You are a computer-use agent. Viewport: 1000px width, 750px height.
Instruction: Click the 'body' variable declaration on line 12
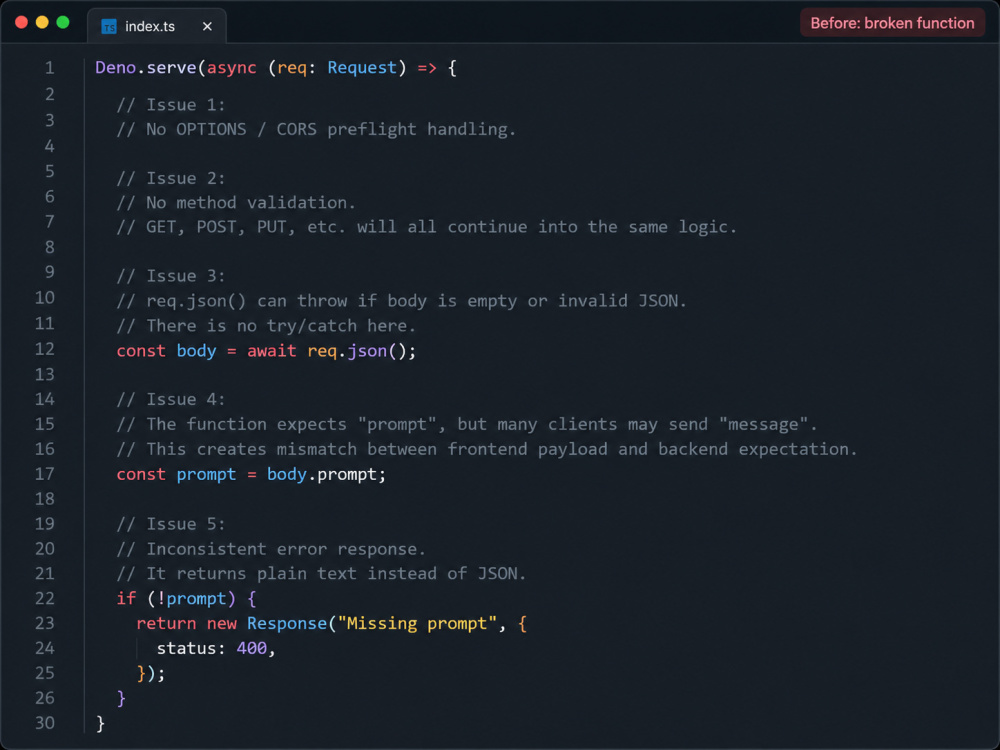point(196,351)
